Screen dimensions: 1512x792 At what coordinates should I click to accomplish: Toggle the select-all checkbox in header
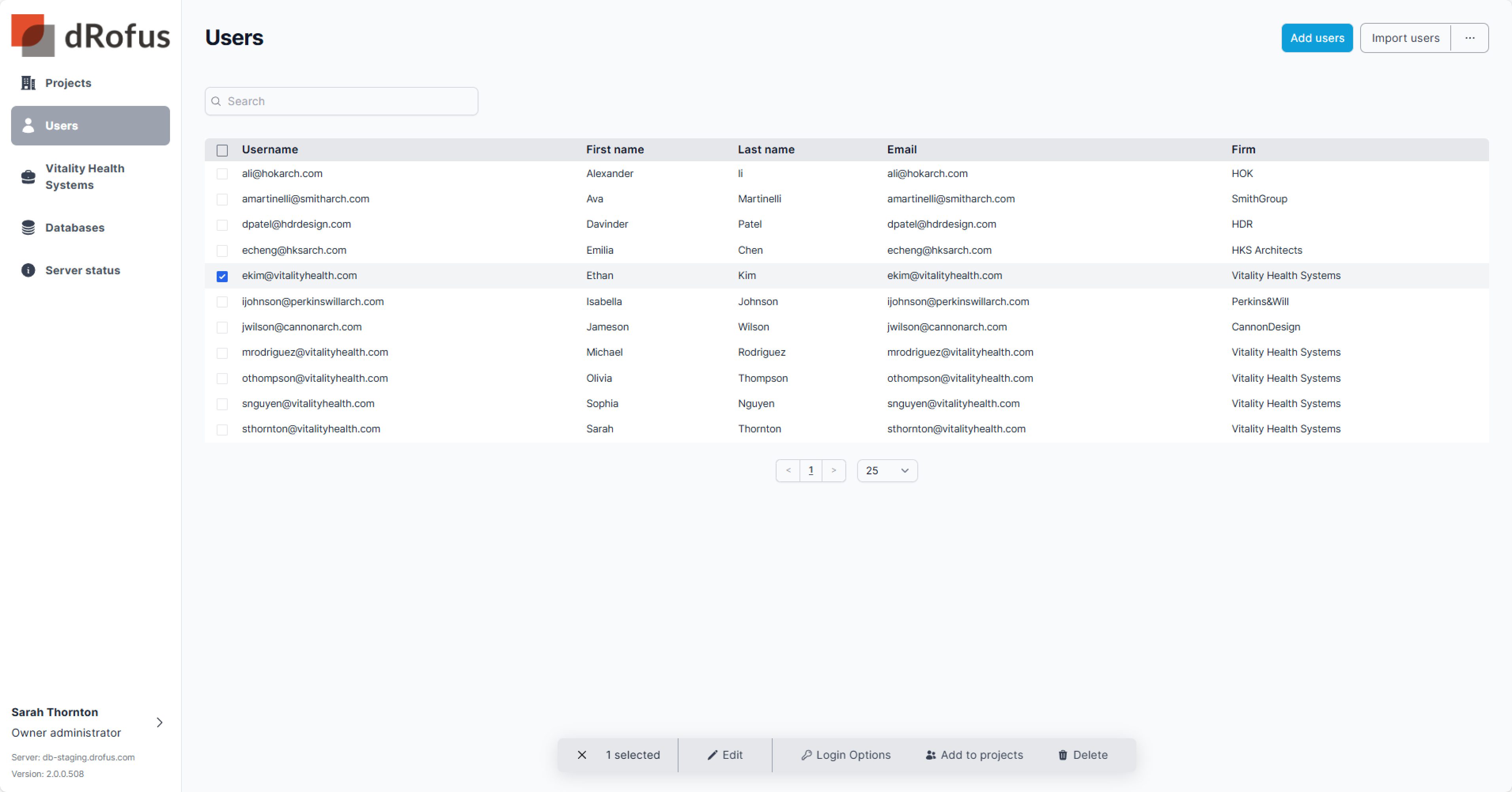click(x=222, y=150)
